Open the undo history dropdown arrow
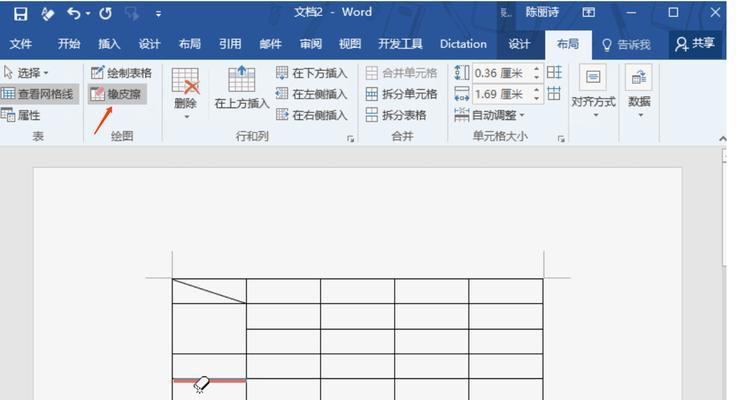Screen dimensions: 736x400 point(88,14)
